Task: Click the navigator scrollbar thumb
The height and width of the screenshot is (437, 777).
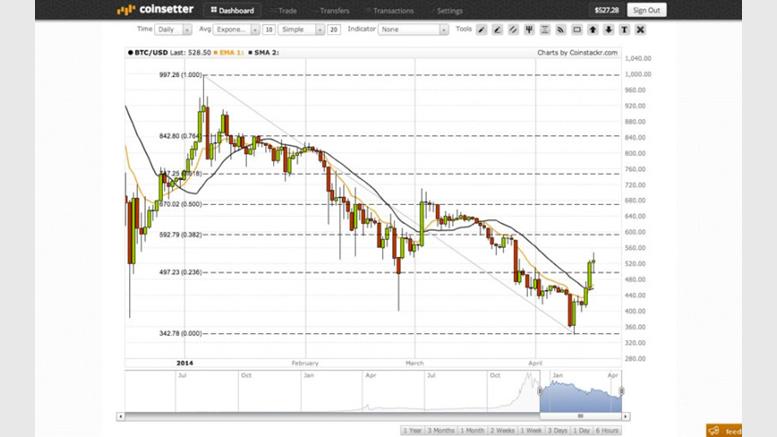Action: (581, 417)
